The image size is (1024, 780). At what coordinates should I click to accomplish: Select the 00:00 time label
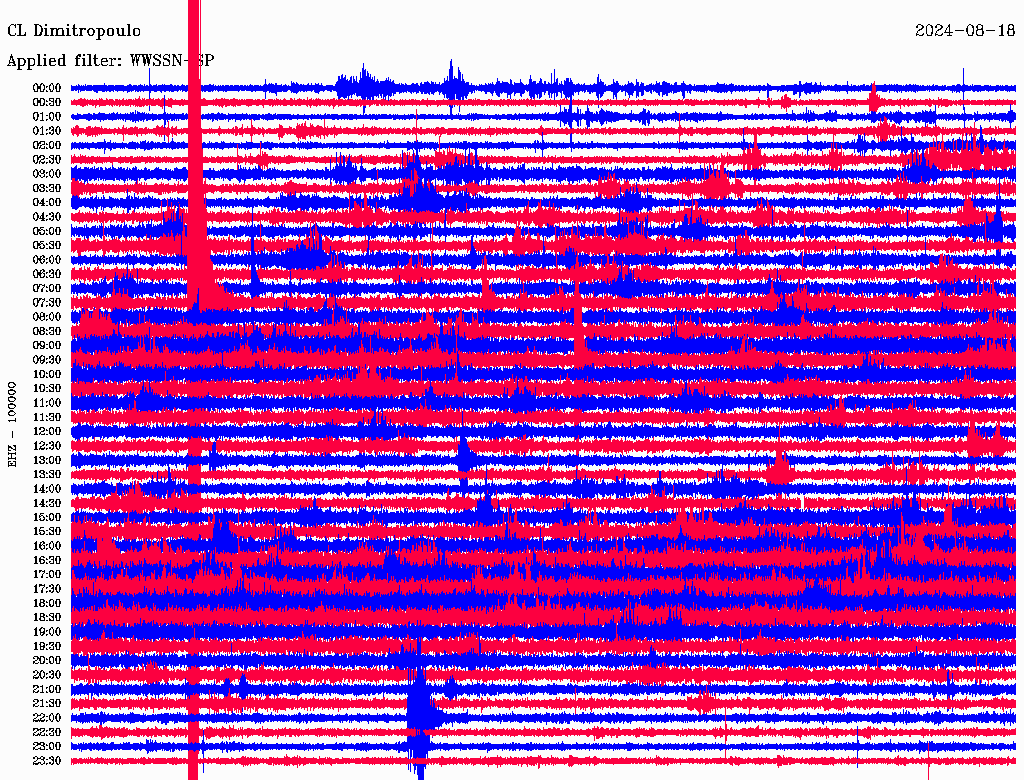[x=47, y=88]
